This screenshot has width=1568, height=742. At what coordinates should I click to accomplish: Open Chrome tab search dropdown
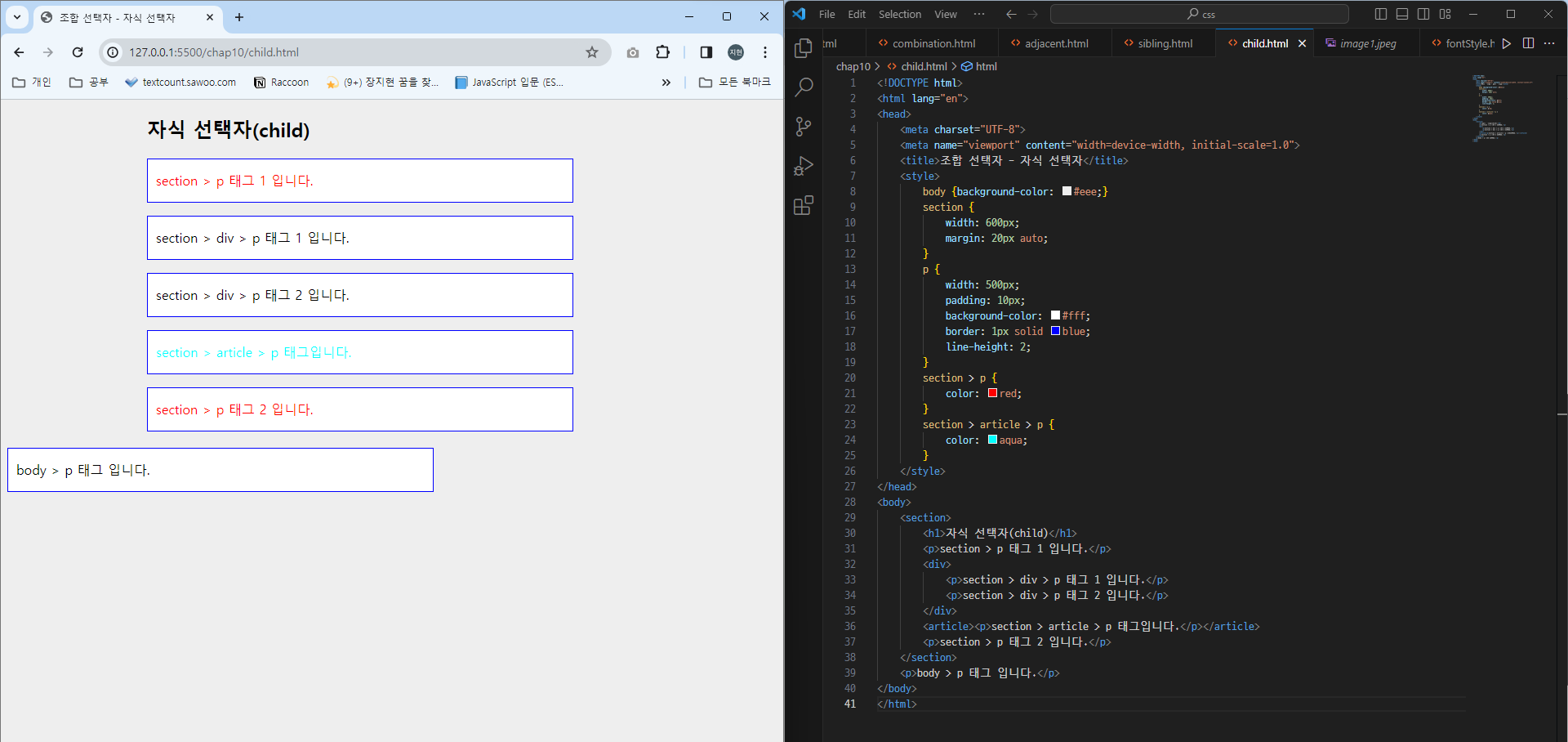click(17, 17)
